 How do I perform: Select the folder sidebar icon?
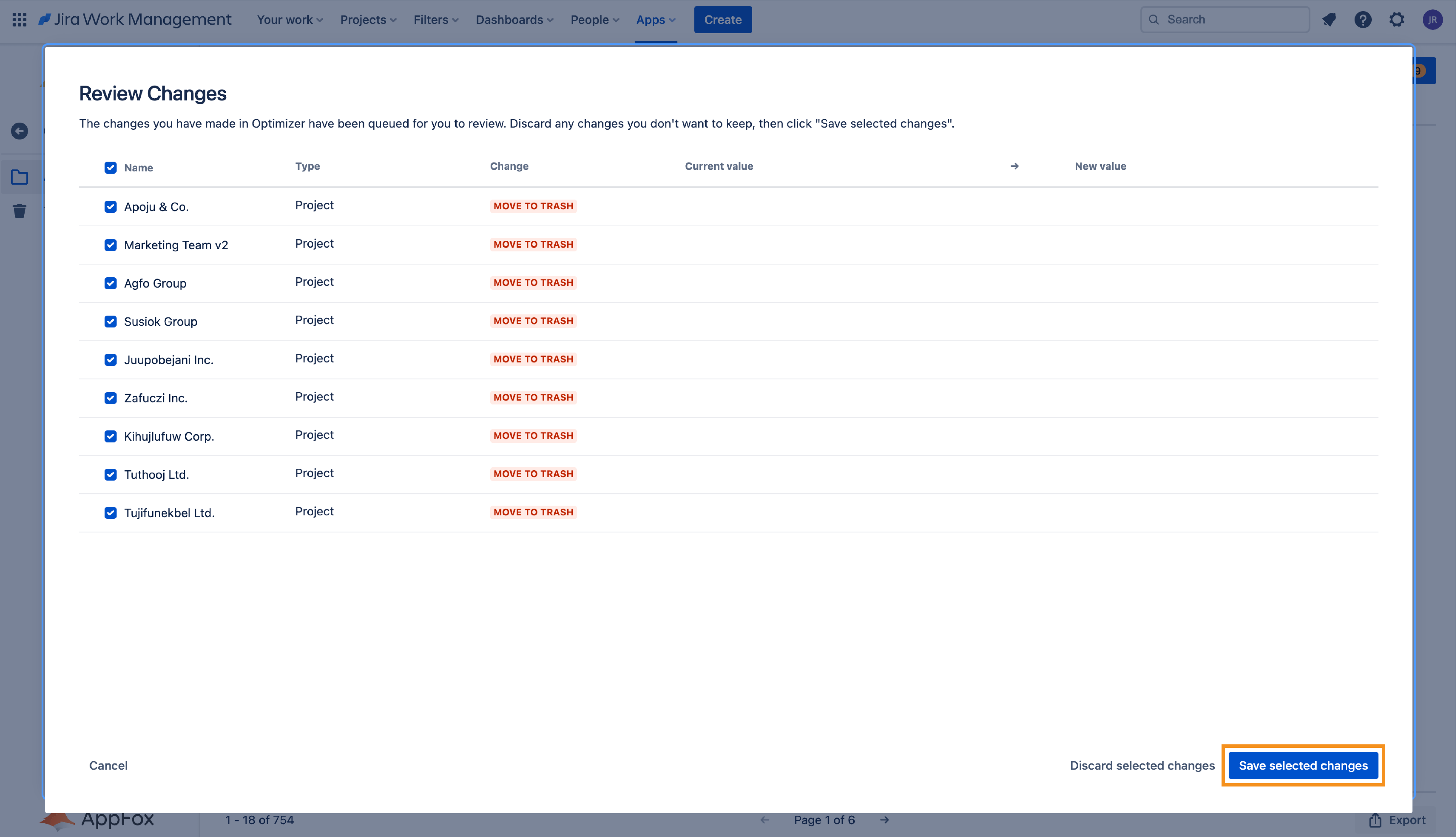[x=20, y=177]
